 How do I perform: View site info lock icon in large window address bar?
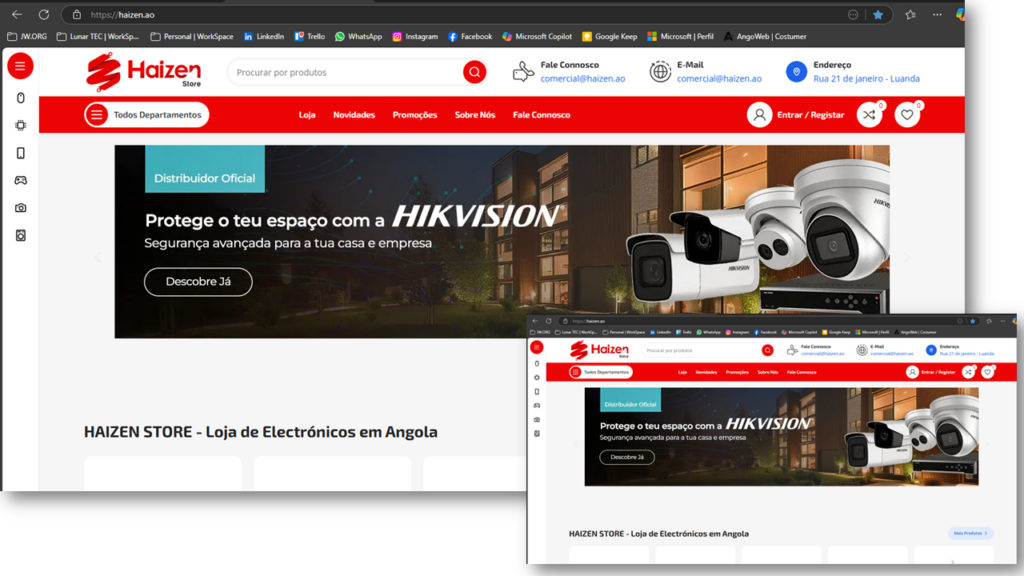coord(76,14)
